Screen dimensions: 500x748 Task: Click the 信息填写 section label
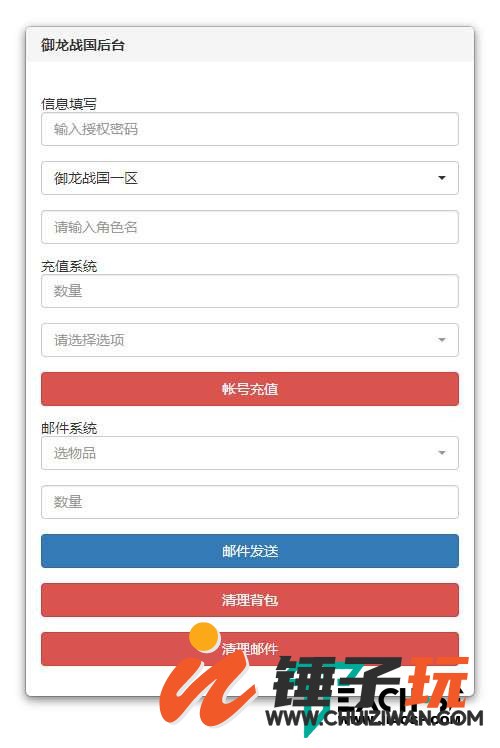pyautogui.click(x=69, y=104)
